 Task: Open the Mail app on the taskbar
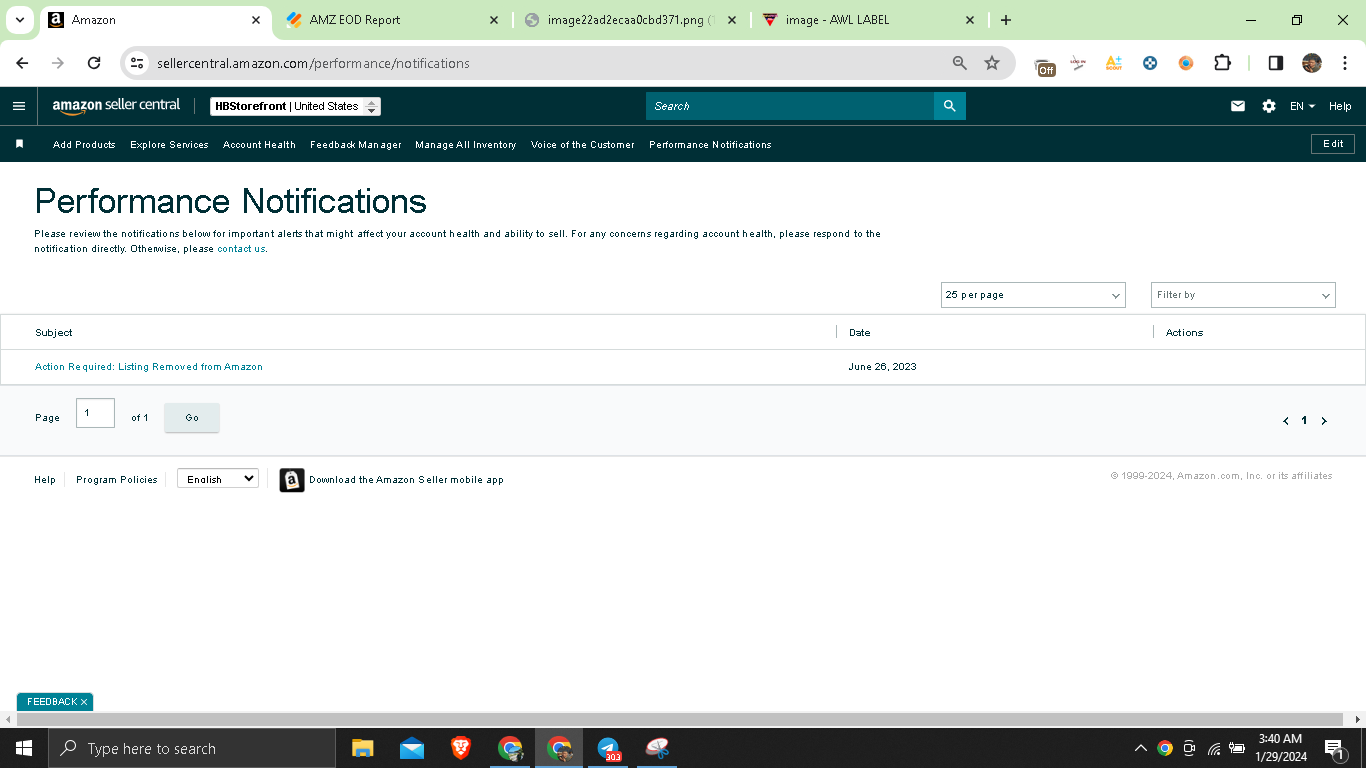pos(412,748)
